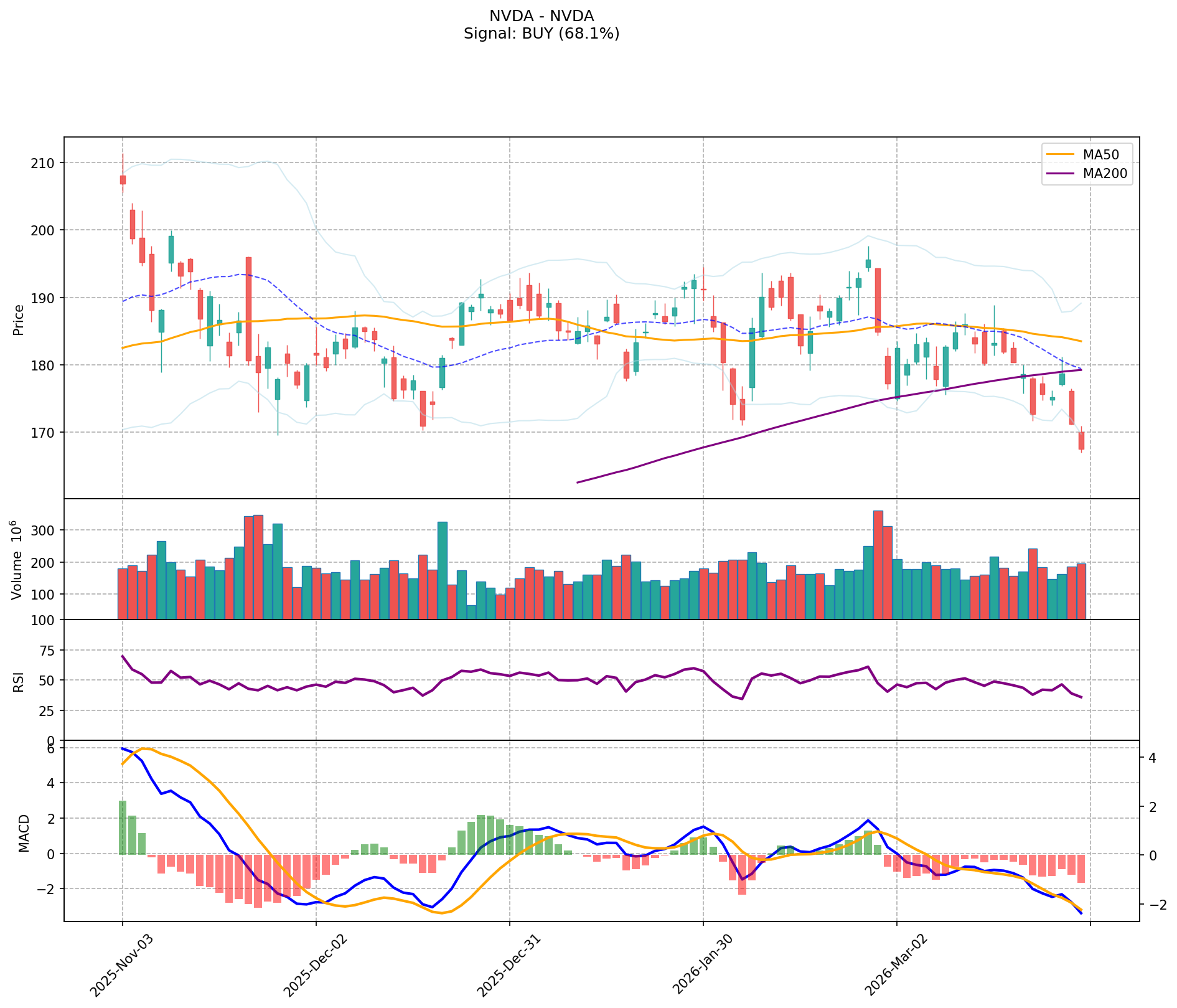1177x1008 pixels.
Task: Click the "Signal: BUY (68.1%)" text
Action: pyautogui.click(x=541, y=34)
